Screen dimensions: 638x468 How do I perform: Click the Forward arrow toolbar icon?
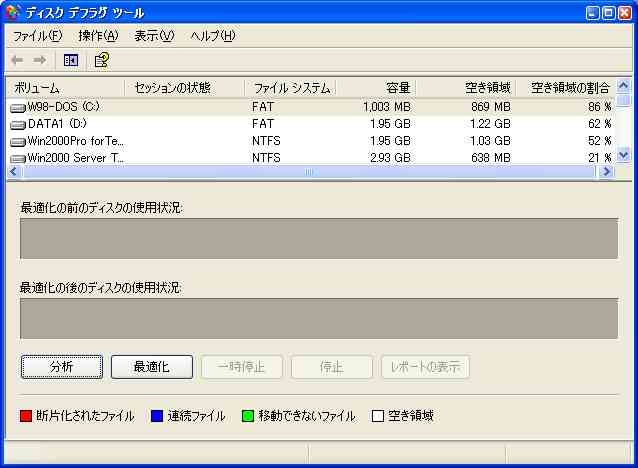tap(40, 60)
